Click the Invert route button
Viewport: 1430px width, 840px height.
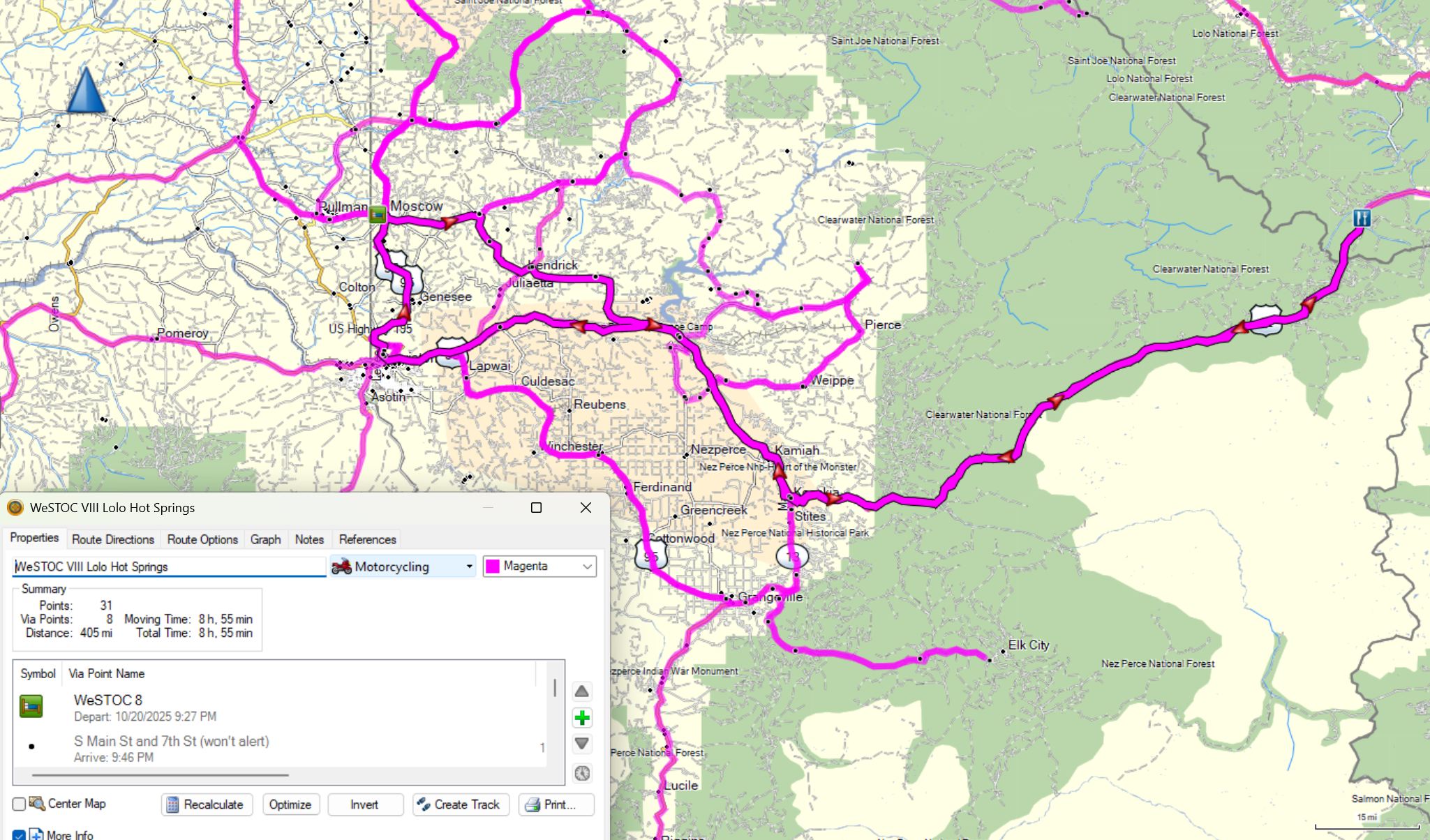click(x=364, y=804)
